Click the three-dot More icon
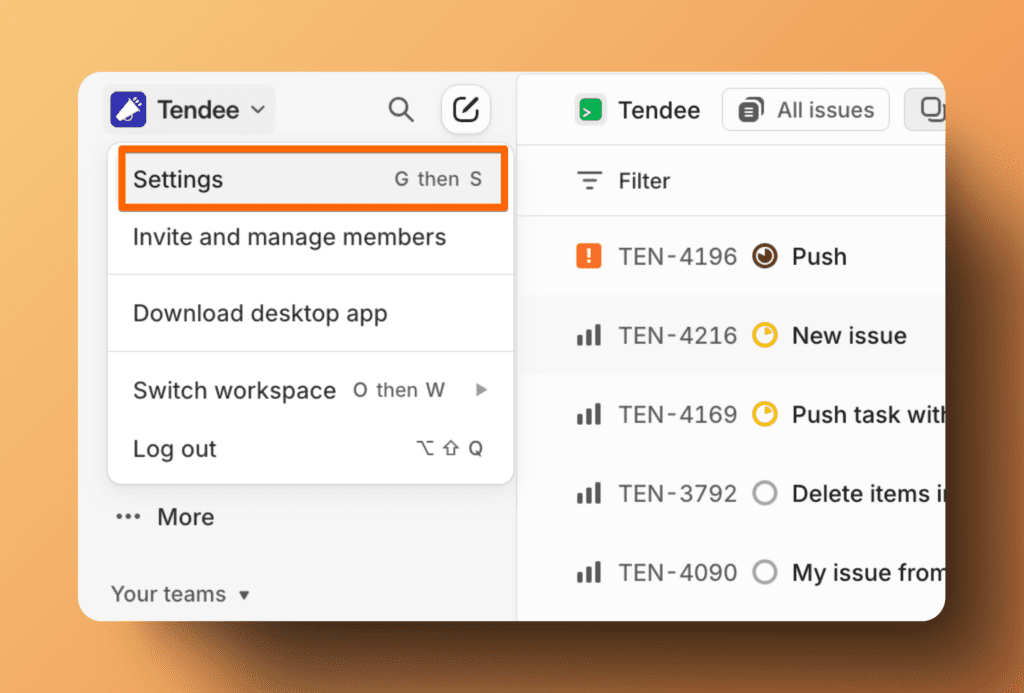The image size is (1024, 693). pyautogui.click(x=128, y=517)
